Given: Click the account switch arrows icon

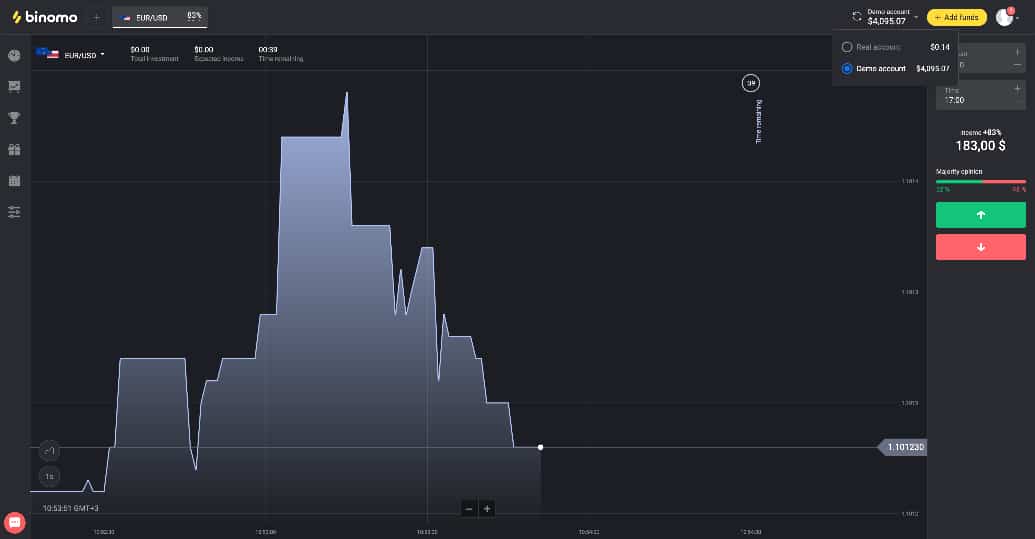Looking at the screenshot, I should 857,17.
